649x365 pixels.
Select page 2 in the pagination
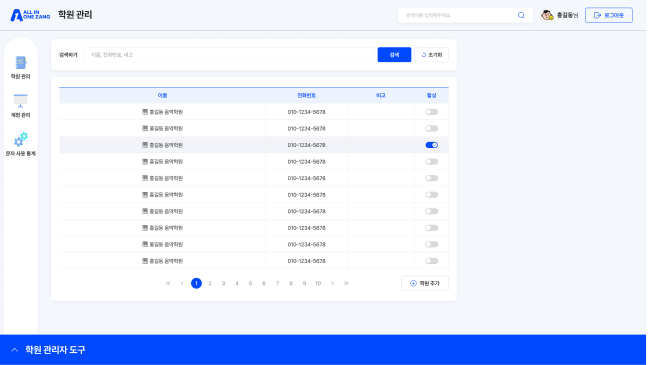(x=210, y=283)
